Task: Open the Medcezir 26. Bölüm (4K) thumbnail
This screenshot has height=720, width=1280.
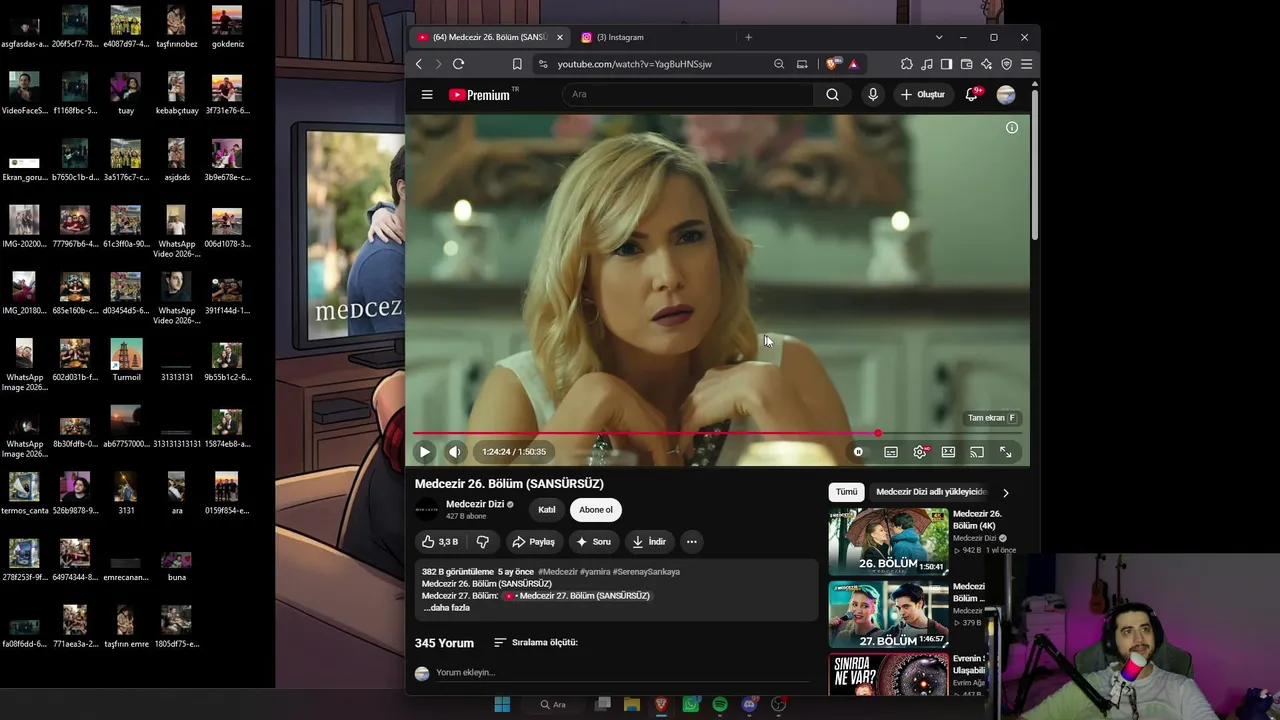Action: (888, 542)
